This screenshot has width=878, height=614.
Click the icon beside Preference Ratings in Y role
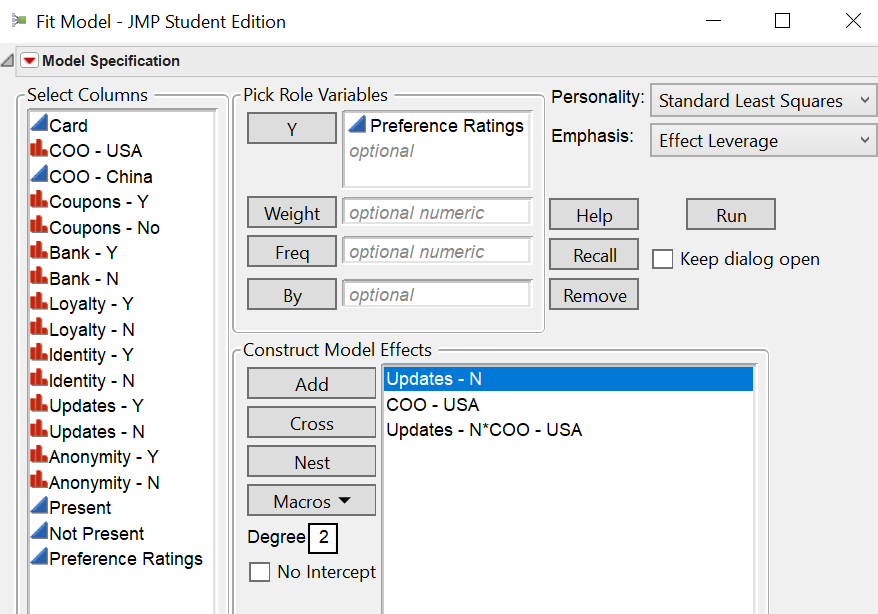click(x=357, y=125)
